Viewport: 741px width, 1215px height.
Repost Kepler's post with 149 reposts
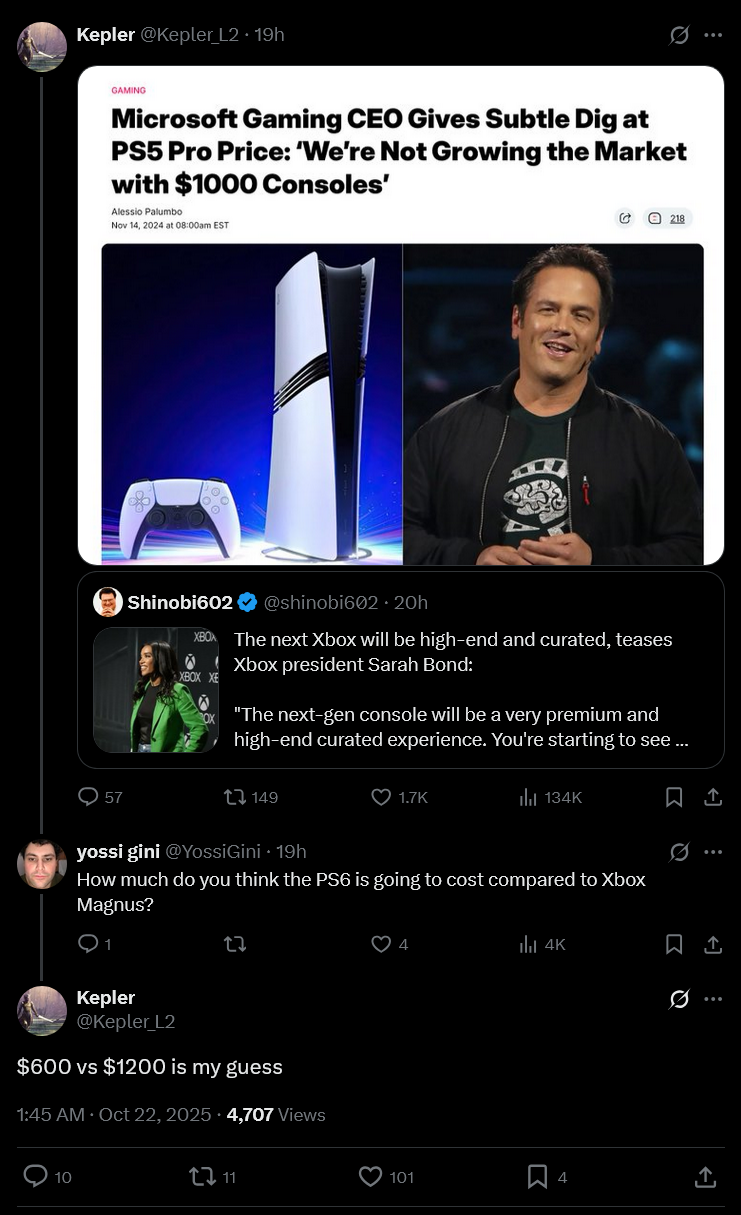[235, 797]
